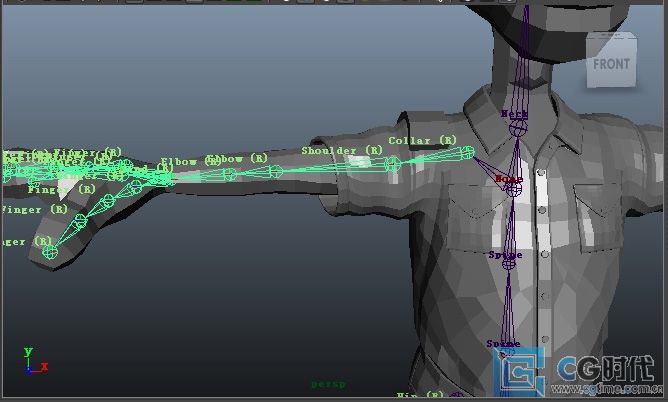Screen dimensions: 668x402
Task: Click the XYZ axis indicator
Action: tap(35, 362)
